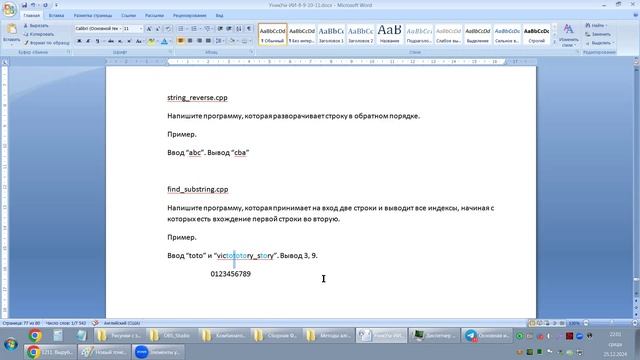Switch to the Рассылки ribbon tab
Image resolution: width=640 pixels, height=360 pixels.
154,16
